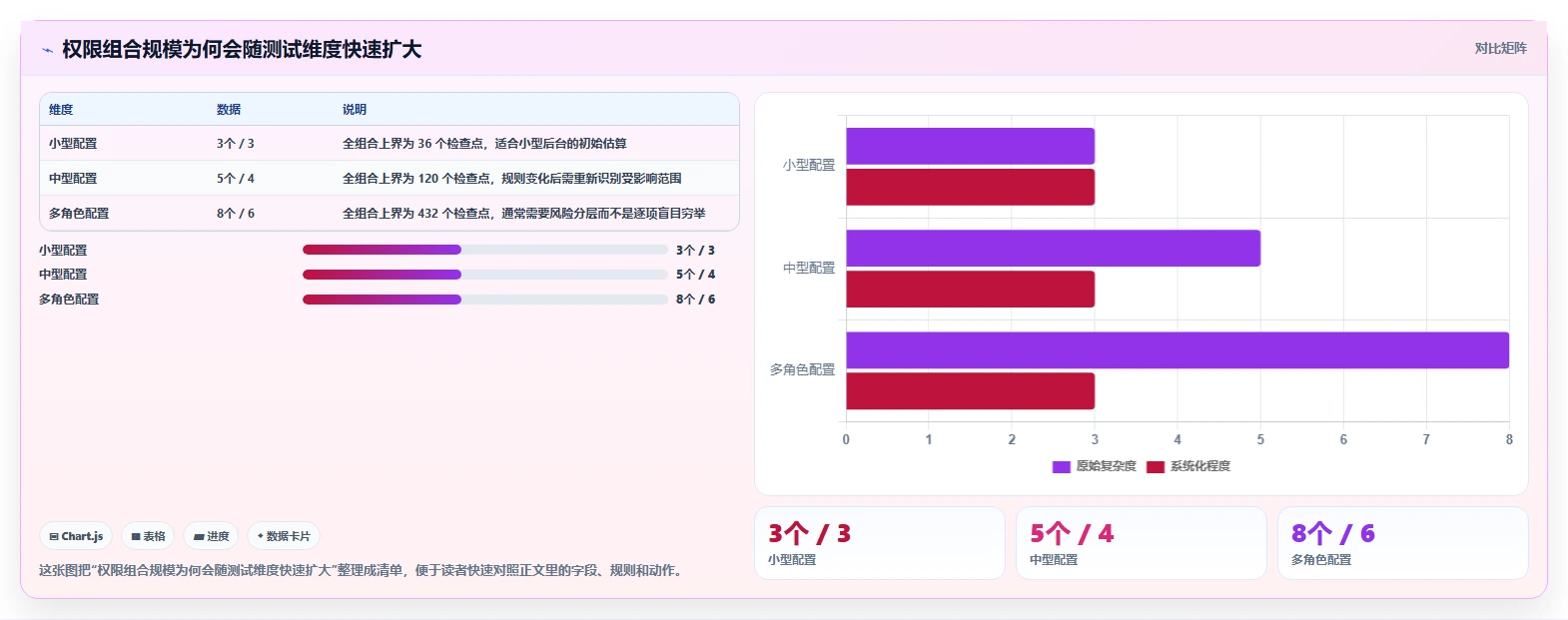The width and height of the screenshot is (1568, 620).
Task: Click the x-axis tick label 8
Action: pos(1509,440)
